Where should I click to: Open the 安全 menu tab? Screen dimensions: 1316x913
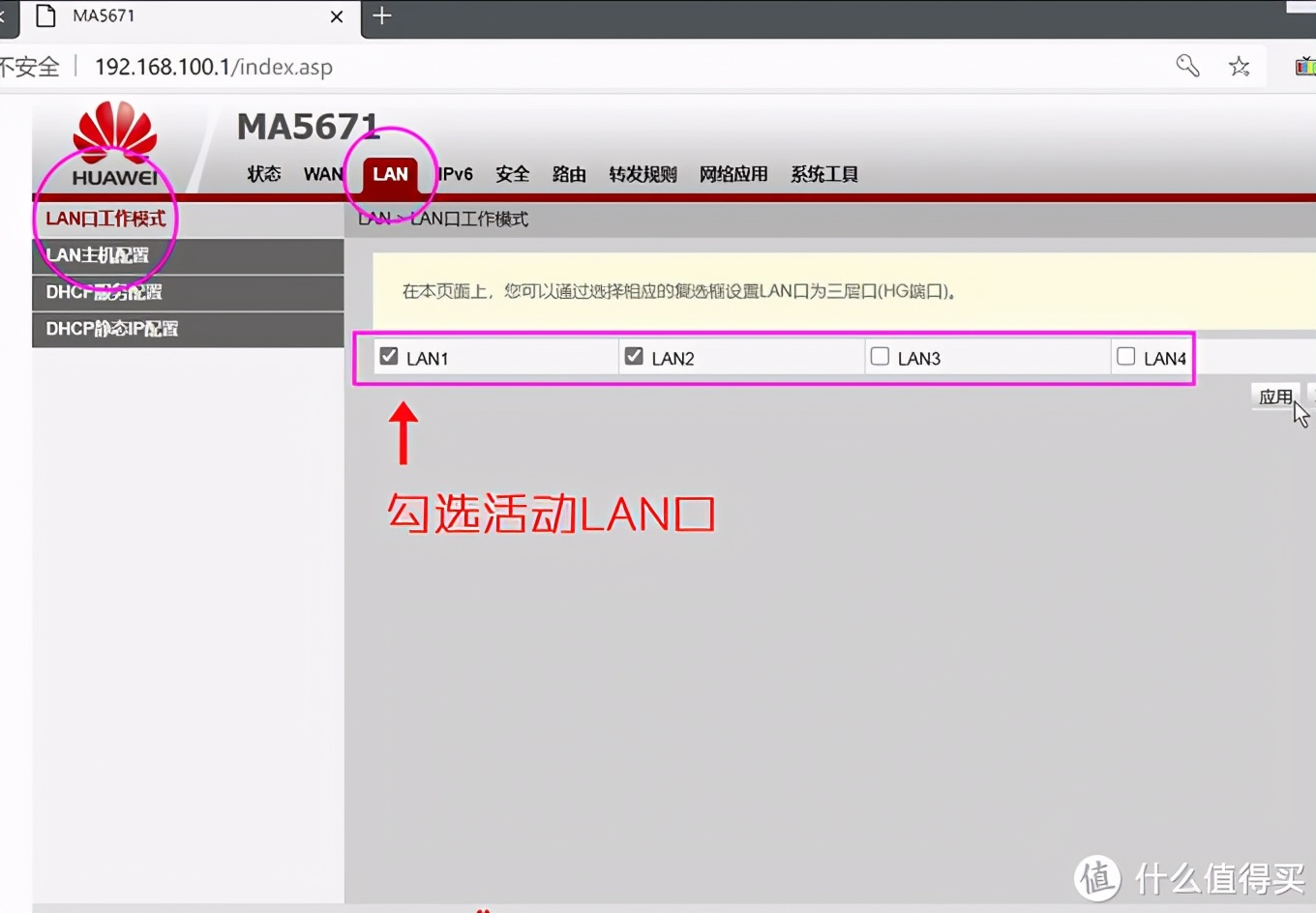pos(513,174)
